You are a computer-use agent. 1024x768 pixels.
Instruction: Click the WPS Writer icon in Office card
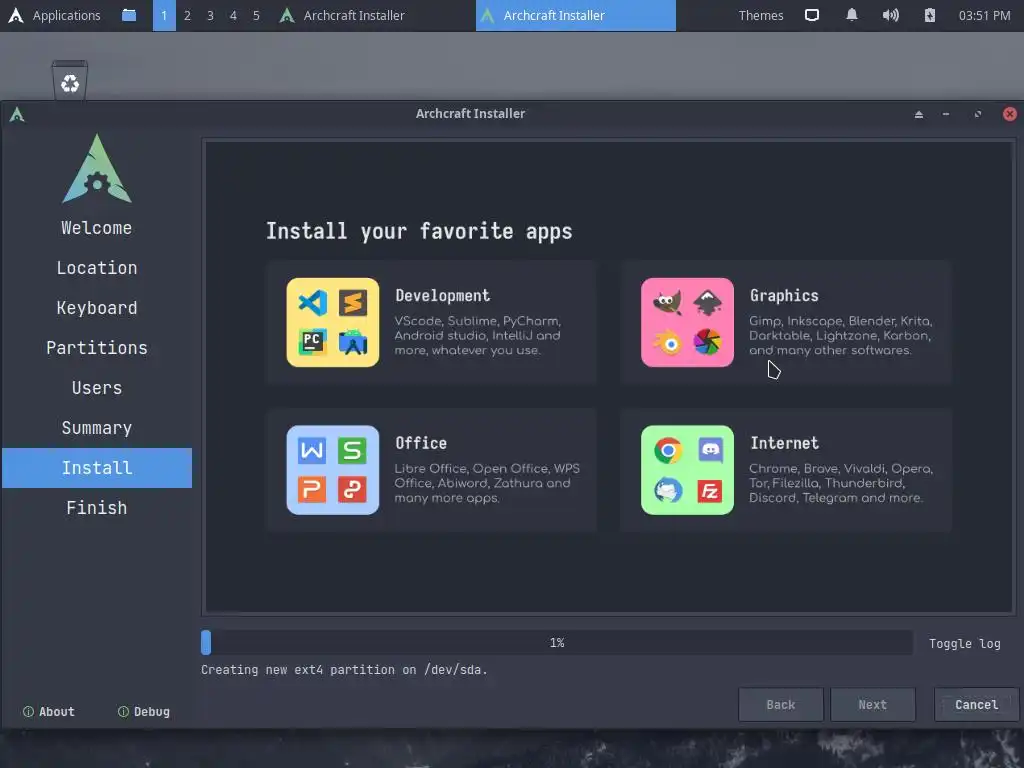pyautogui.click(x=312, y=451)
